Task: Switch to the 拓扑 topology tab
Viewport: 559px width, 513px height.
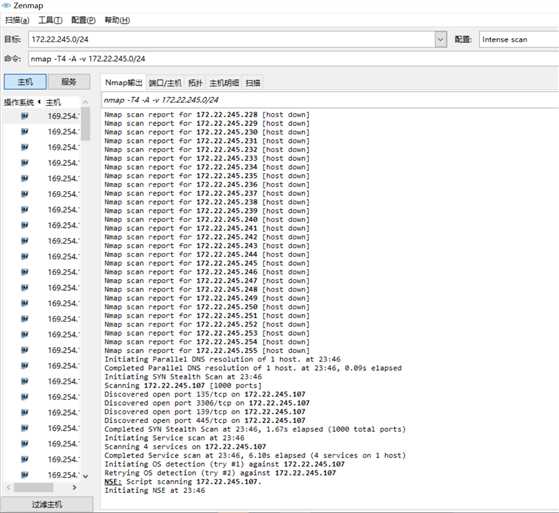Action: [195, 83]
